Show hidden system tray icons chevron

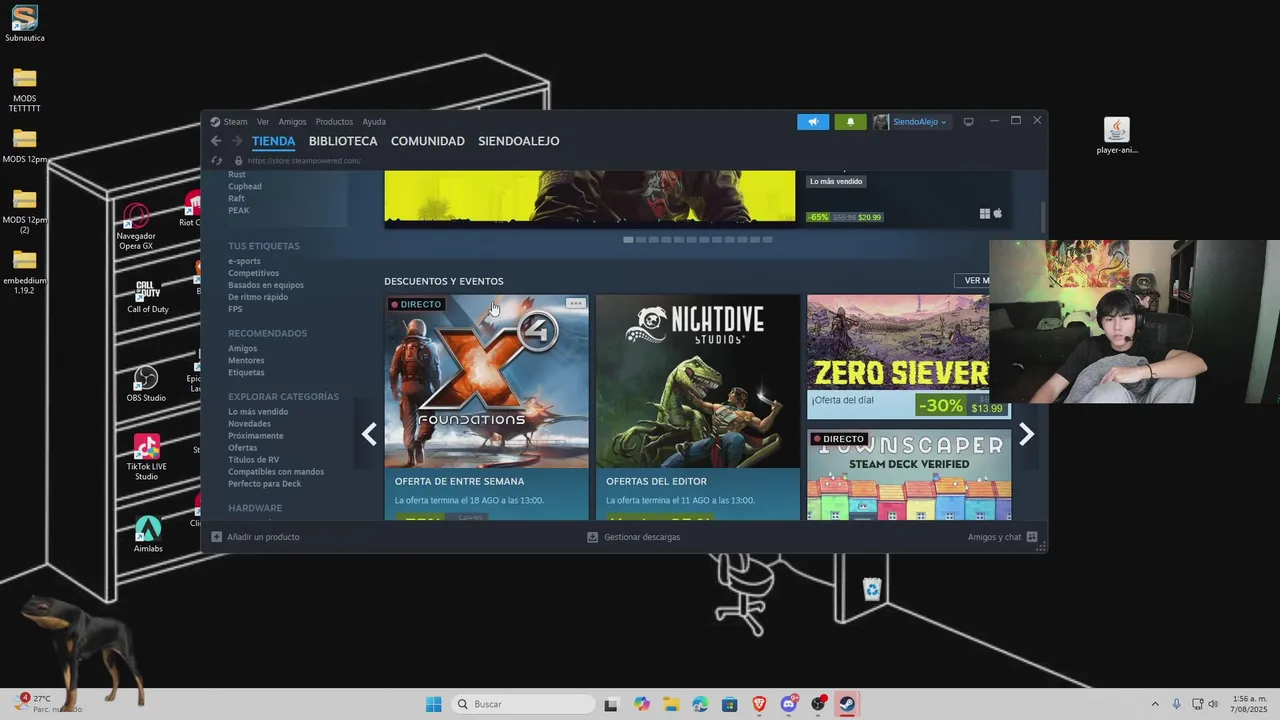tap(1155, 704)
